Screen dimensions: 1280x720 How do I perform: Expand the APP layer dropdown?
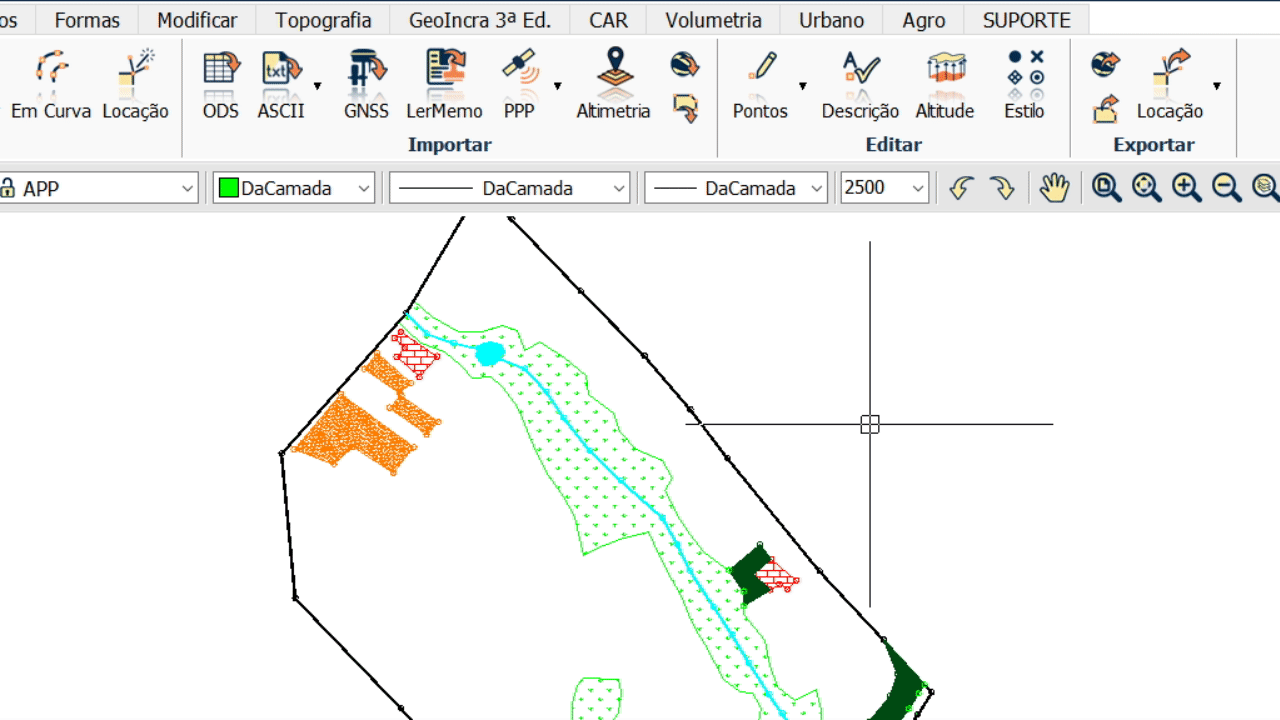187,188
